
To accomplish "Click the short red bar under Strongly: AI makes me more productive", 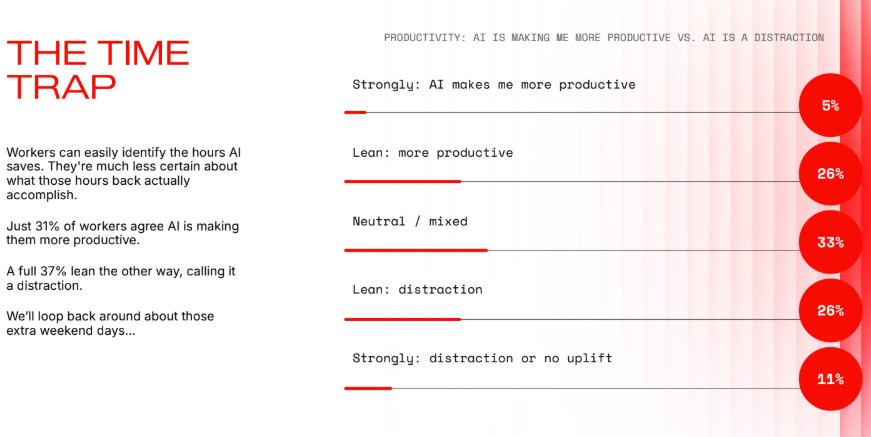I will tap(355, 113).
